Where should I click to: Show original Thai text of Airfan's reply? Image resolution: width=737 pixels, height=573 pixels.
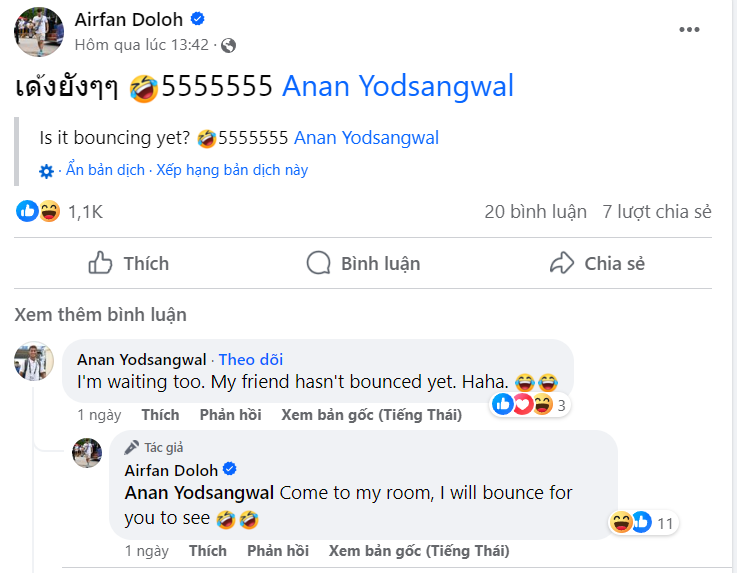point(419,551)
